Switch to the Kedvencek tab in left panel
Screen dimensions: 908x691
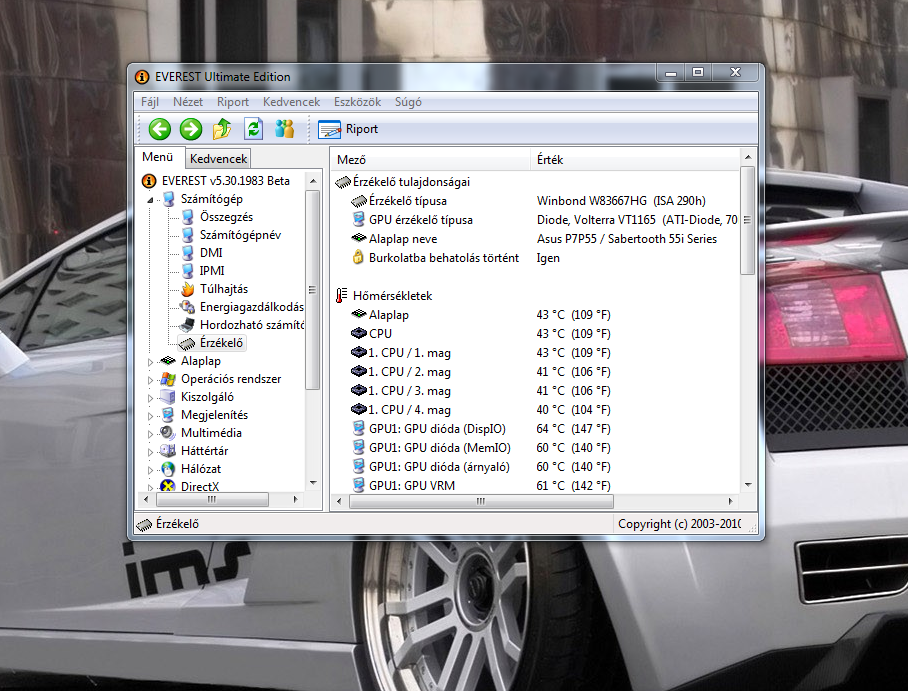pos(218,159)
